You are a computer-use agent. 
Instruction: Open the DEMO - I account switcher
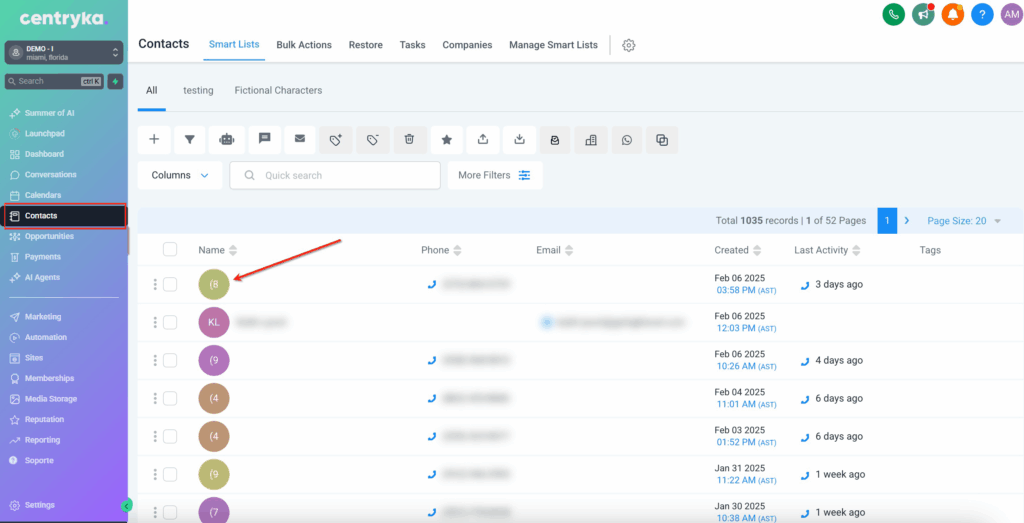64,52
